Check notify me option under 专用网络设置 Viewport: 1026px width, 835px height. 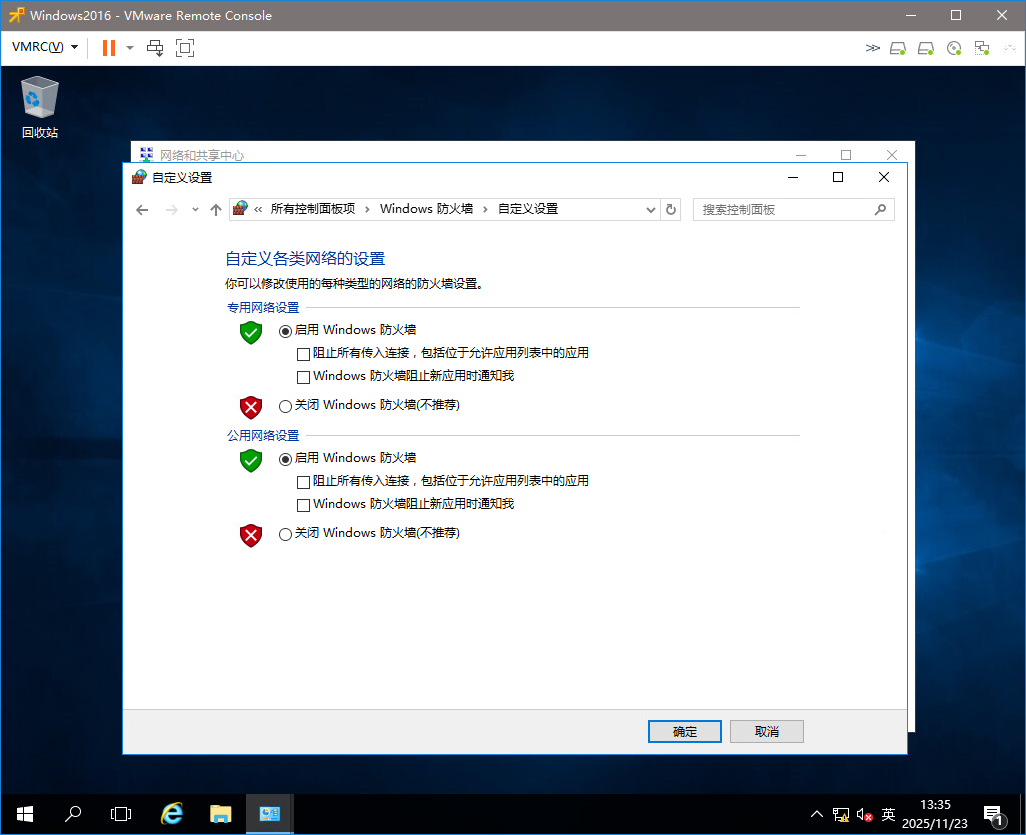pyautogui.click(x=303, y=378)
